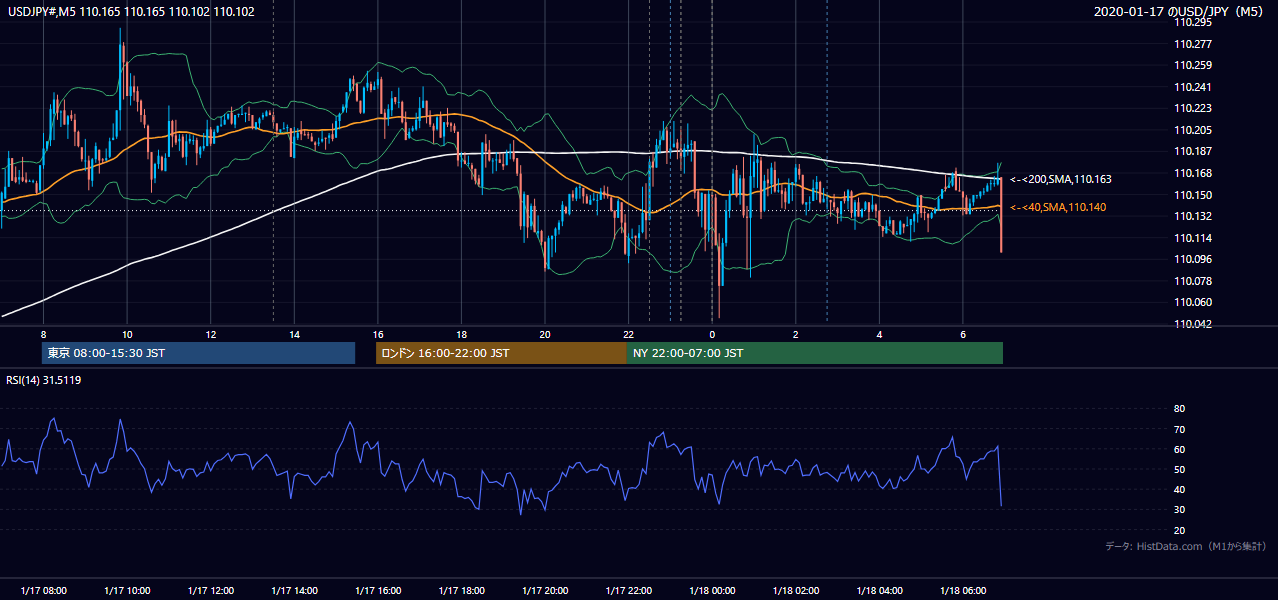The image size is (1278, 600).
Task: Click RSI scale value 20
Action: click(1180, 530)
